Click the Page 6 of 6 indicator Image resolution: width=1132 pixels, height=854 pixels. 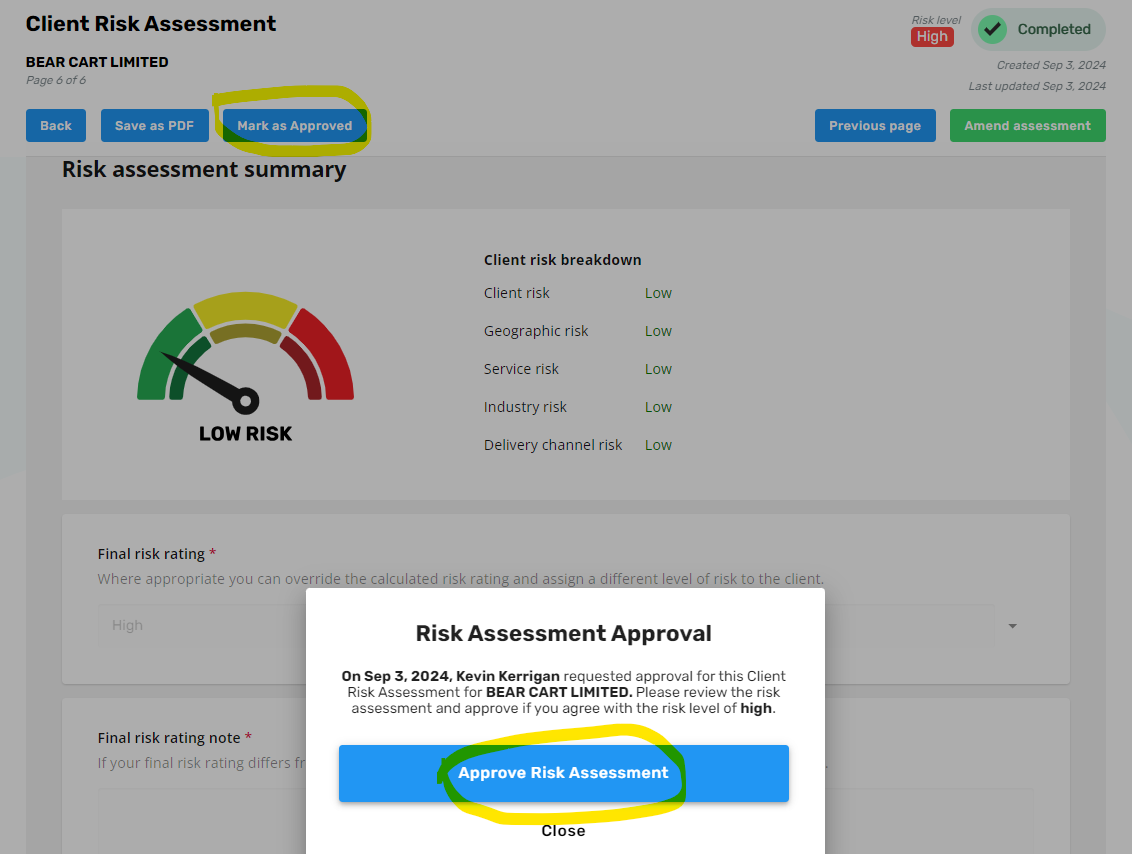(x=56, y=80)
